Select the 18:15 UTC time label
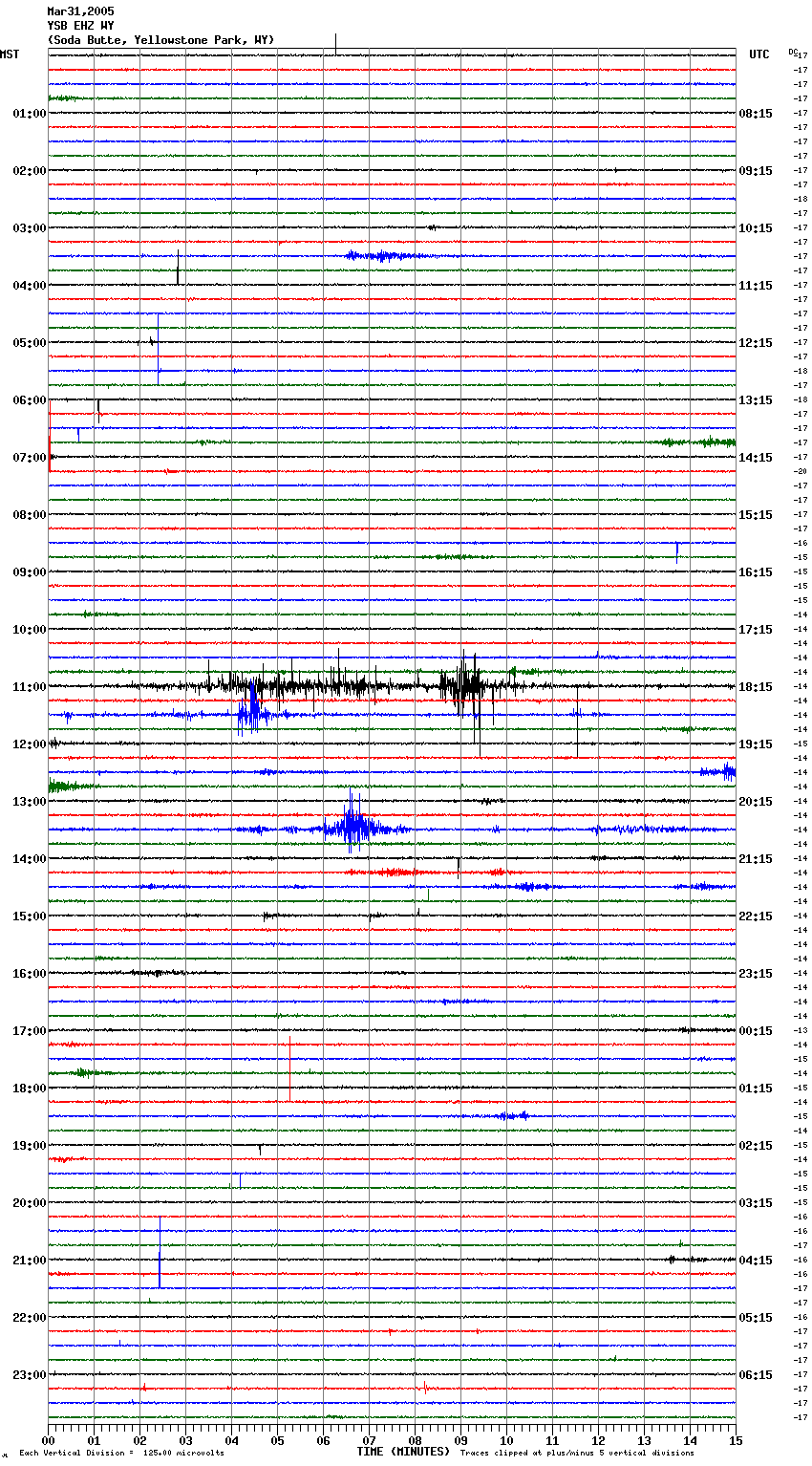812x1466 pixels. coord(756,687)
